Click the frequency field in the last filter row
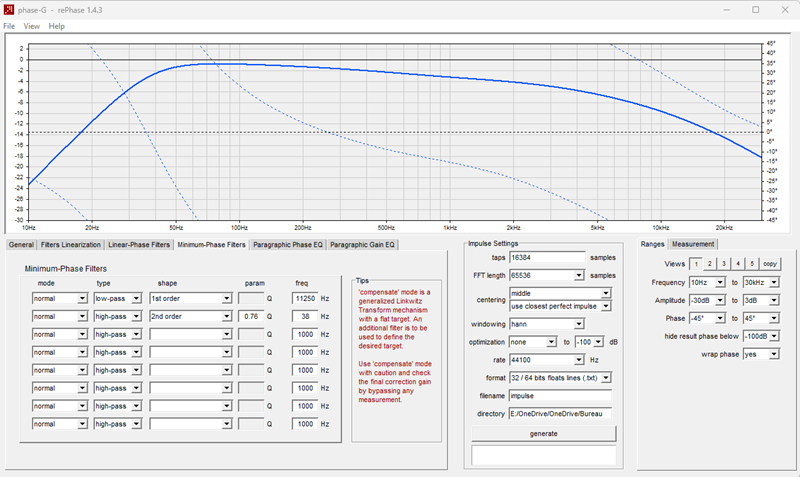The image size is (800, 477). click(305, 424)
